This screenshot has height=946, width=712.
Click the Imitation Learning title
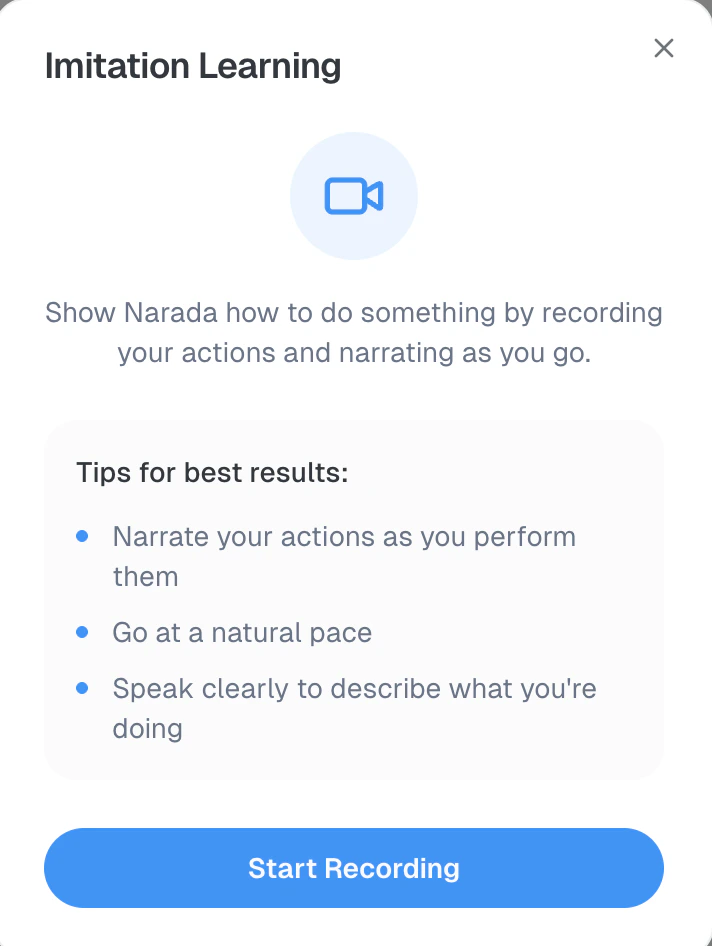pyautogui.click(x=192, y=66)
